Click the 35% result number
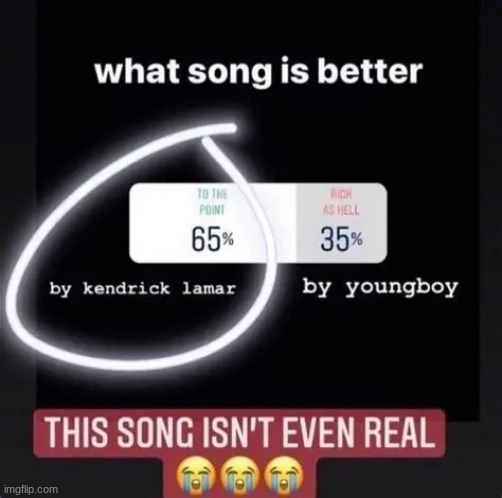Screen dimensions: 502x498 341,239
